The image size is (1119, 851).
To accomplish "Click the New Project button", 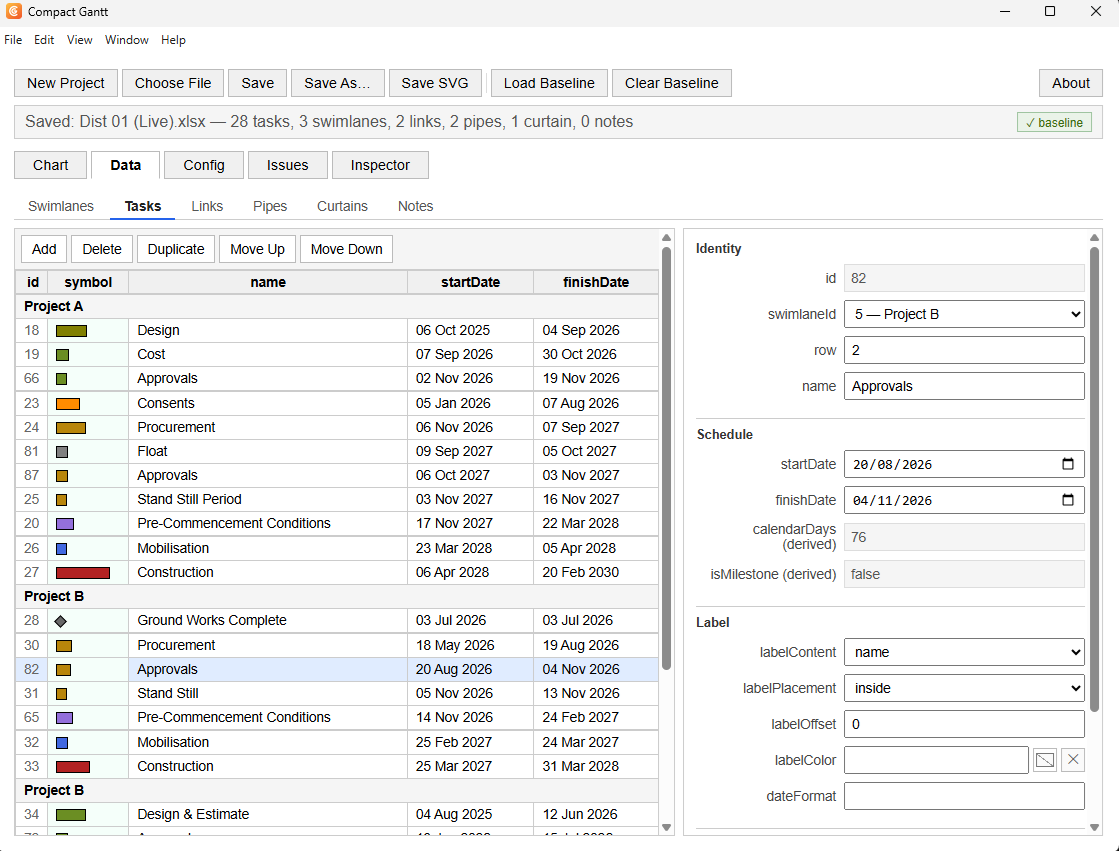I will pos(66,83).
